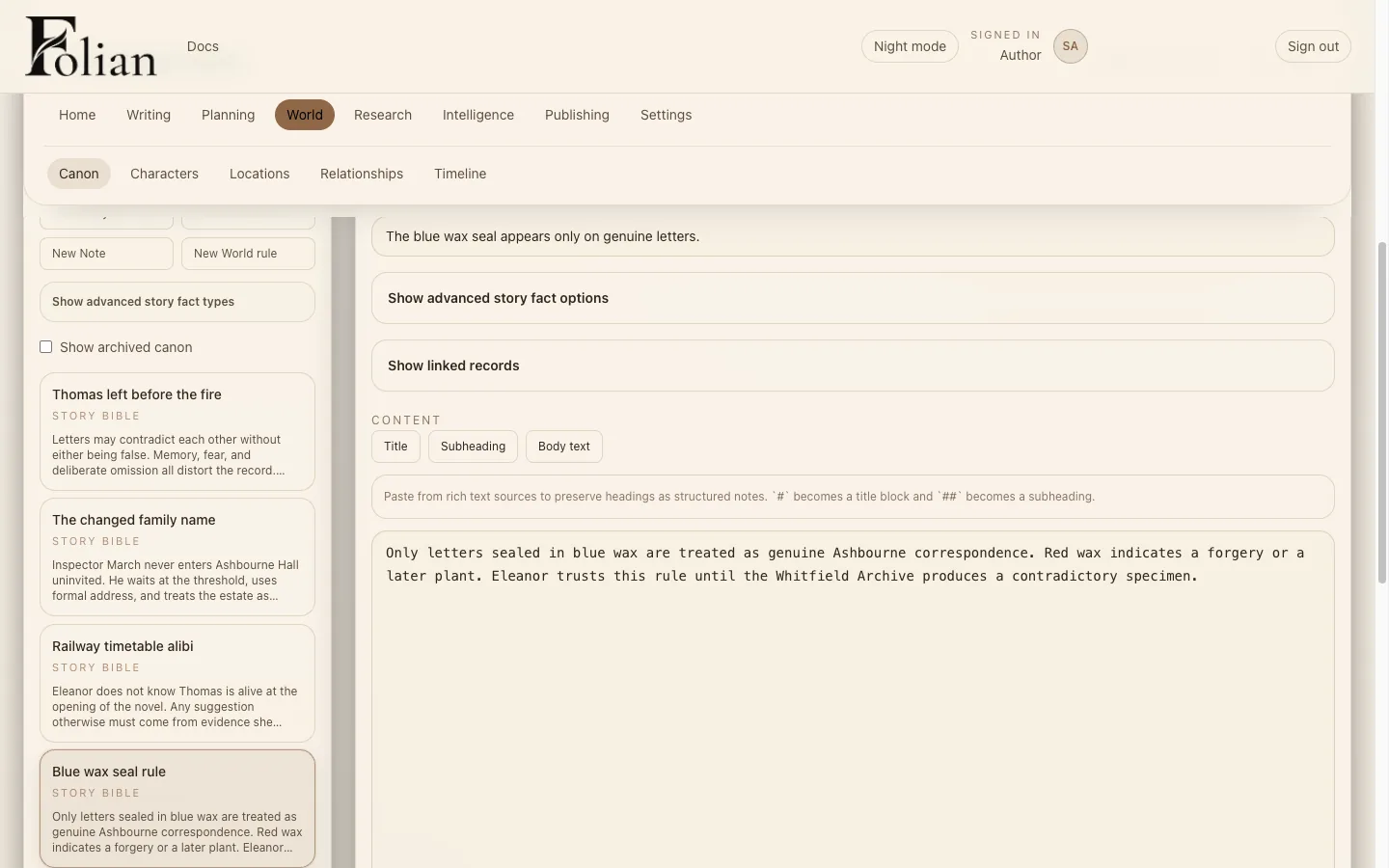The width and height of the screenshot is (1389, 868).
Task: Switch to the Locations sub-tab
Action: (259, 174)
